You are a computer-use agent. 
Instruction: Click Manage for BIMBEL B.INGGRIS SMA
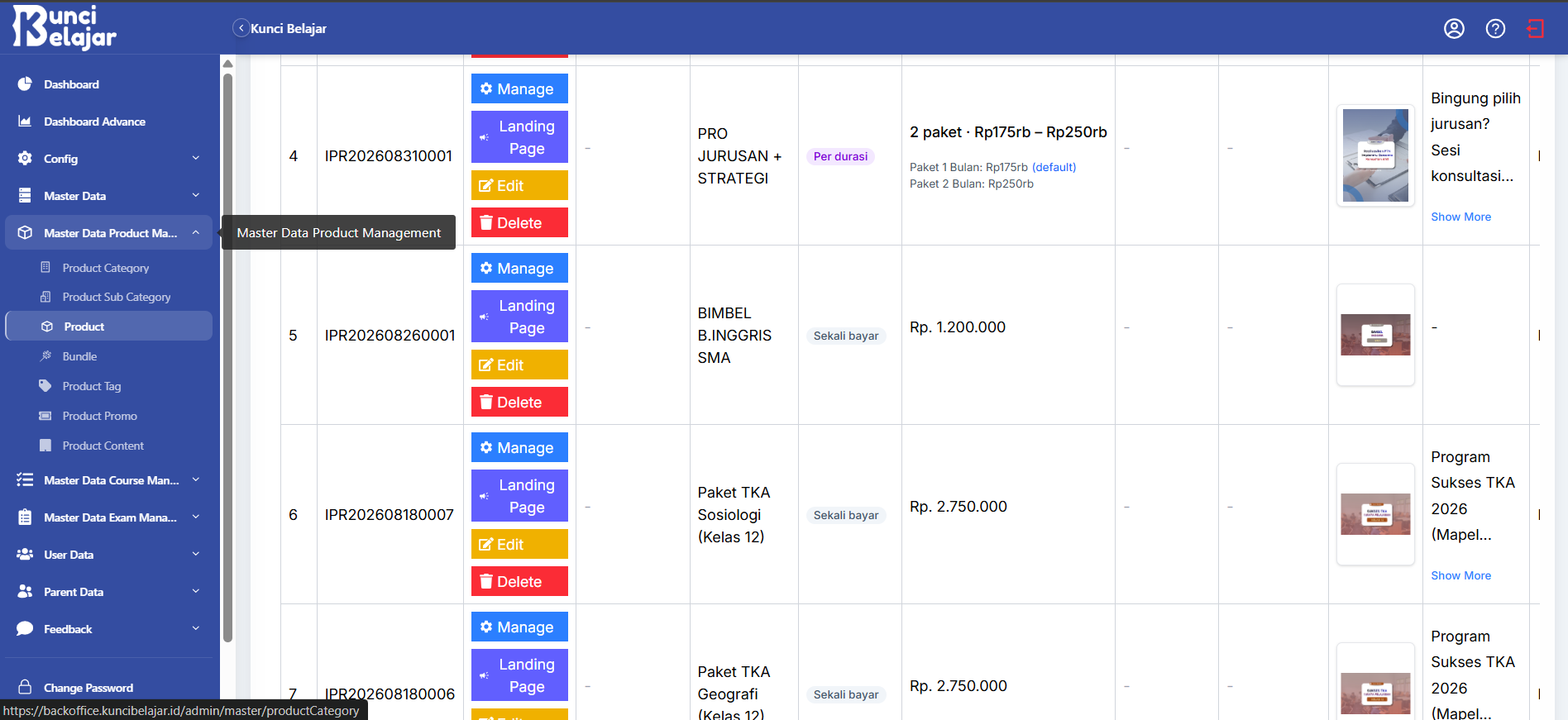519,268
